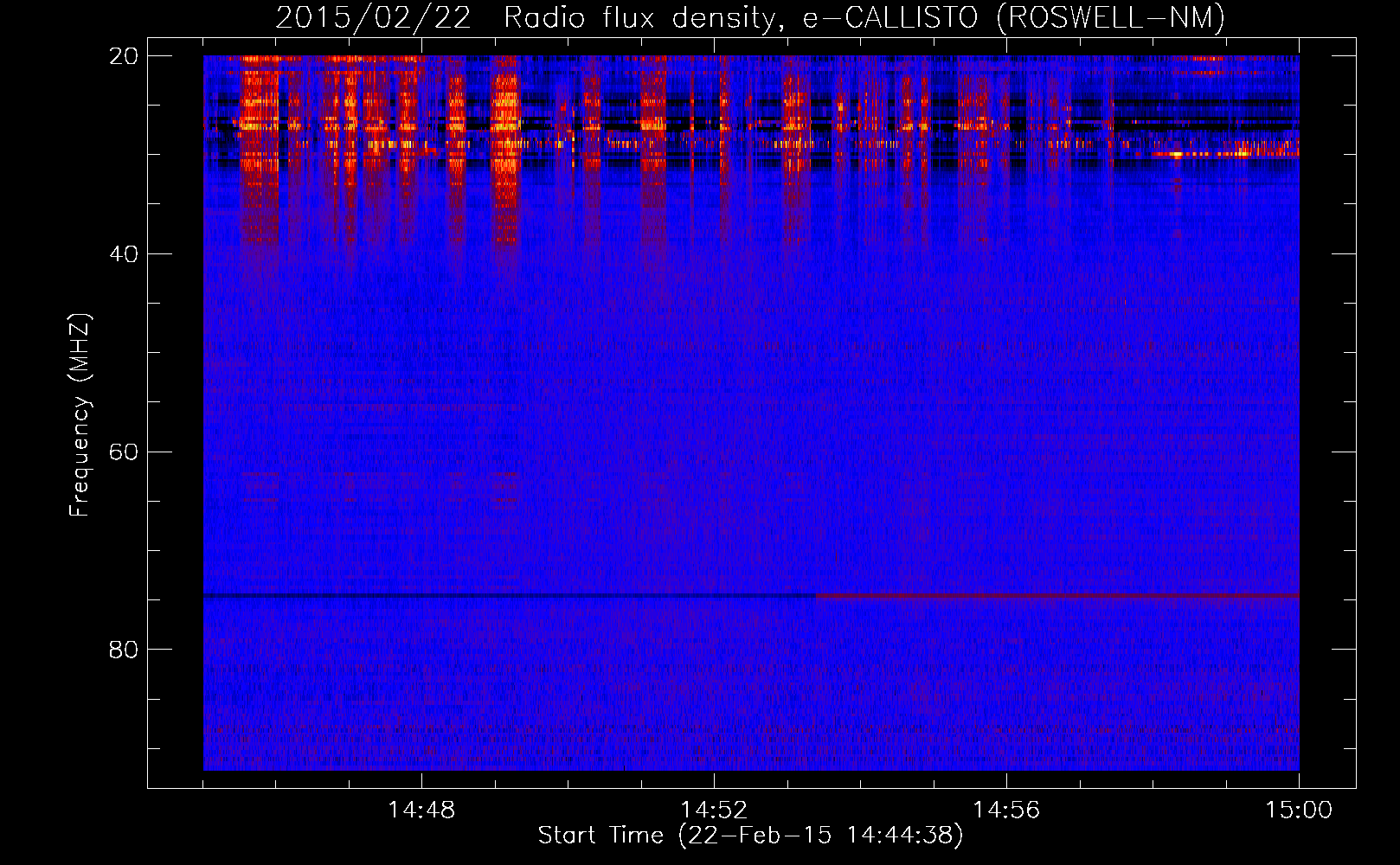Select the 14:56 time tick label
Screen dimensions: 1400x865
(1006, 811)
